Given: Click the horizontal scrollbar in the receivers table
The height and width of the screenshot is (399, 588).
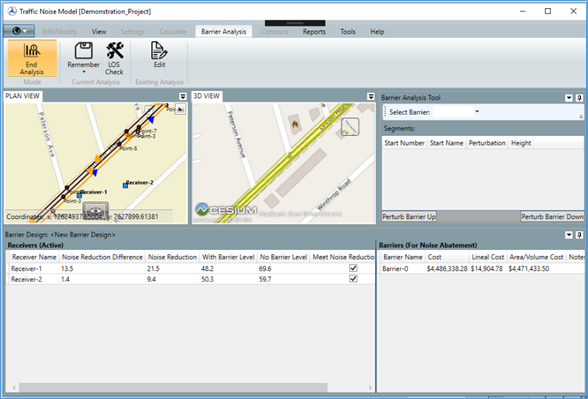Looking at the screenshot, I should 173,387.
